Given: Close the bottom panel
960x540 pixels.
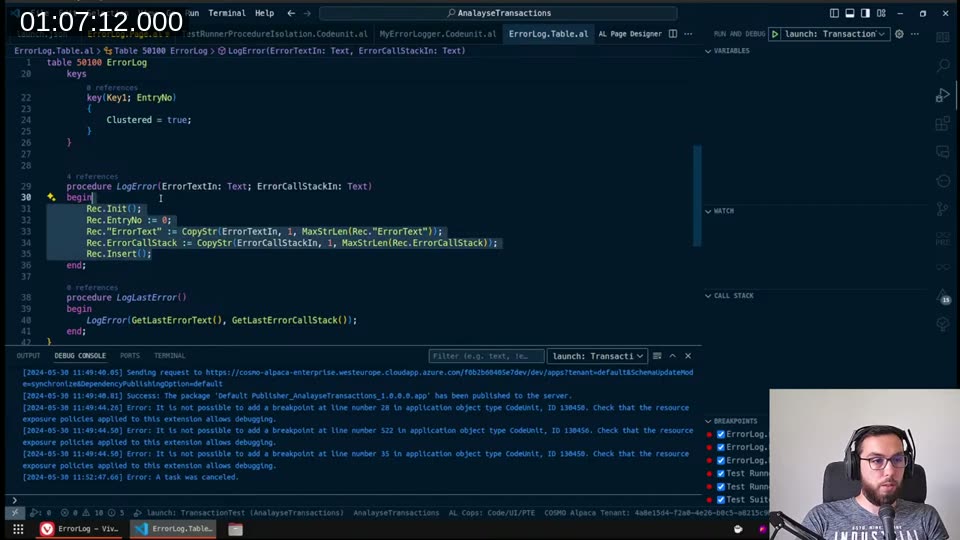Looking at the screenshot, I should pos(688,356).
